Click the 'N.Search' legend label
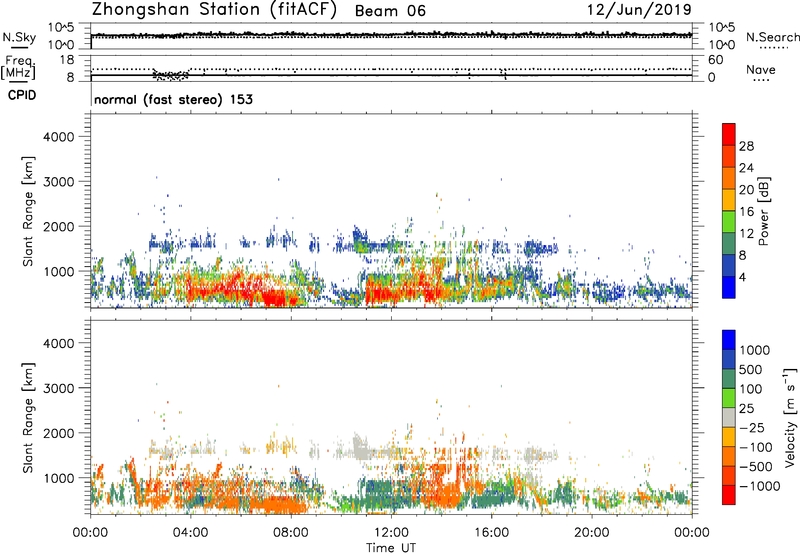The height and width of the screenshot is (554, 800). [772, 37]
